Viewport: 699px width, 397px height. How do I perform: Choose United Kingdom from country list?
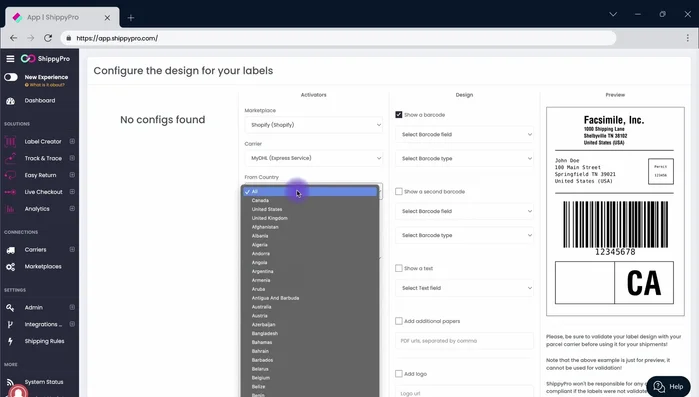(x=310, y=218)
